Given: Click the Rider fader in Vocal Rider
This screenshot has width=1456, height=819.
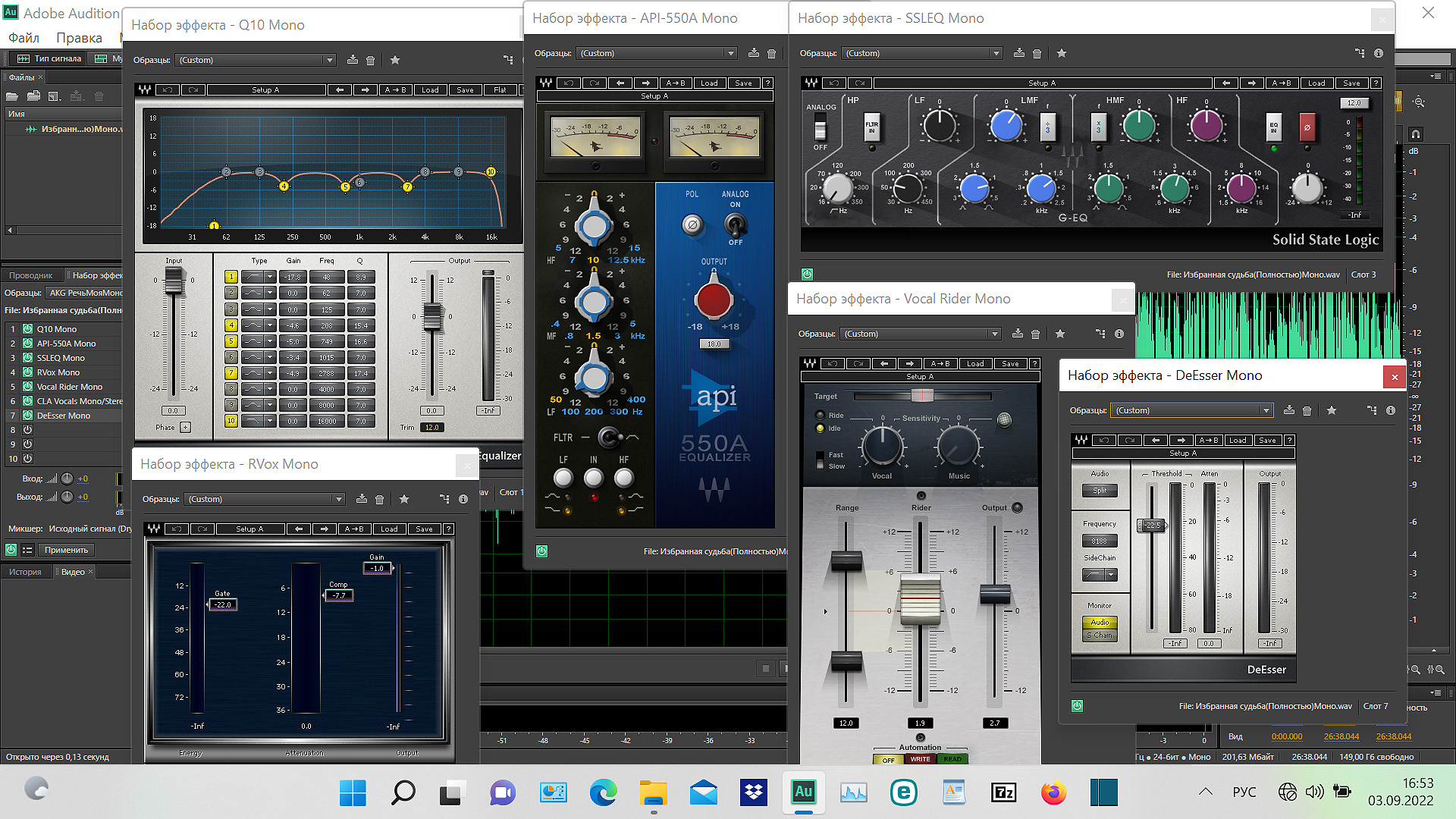Looking at the screenshot, I should pyautogui.click(x=920, y=599).
